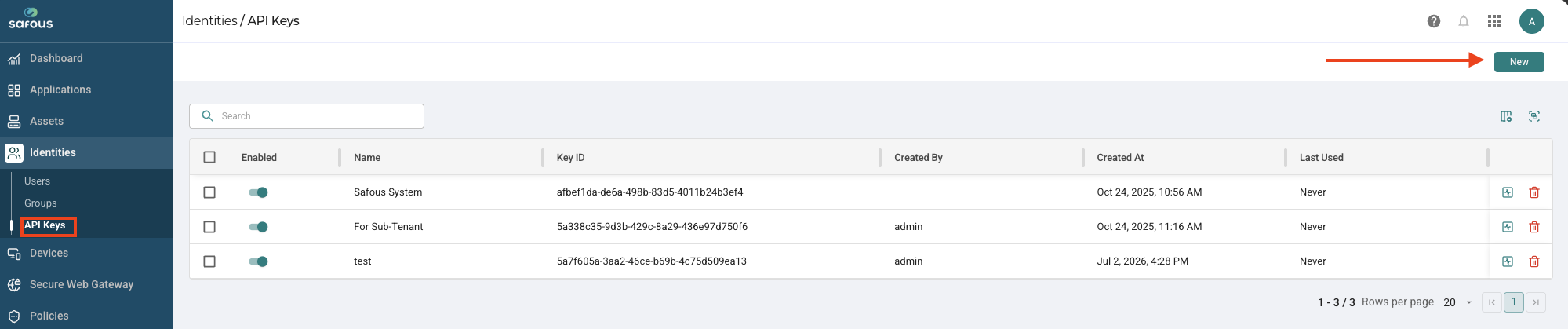Open the column settings icon above table

[1506, 116]
